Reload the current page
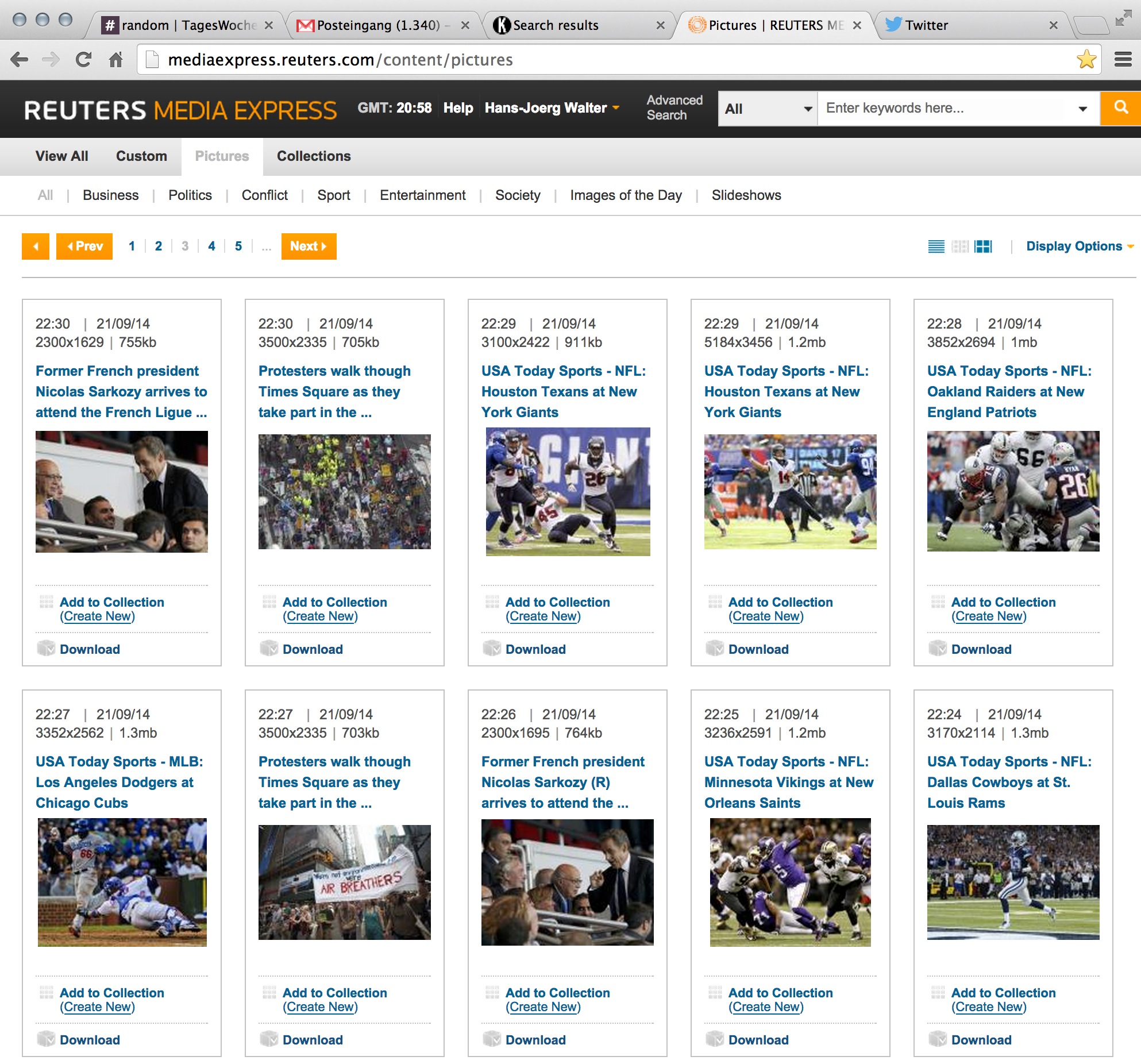Image resolution: width=1141 pixels, height=1064 pixels. point(84,60)
